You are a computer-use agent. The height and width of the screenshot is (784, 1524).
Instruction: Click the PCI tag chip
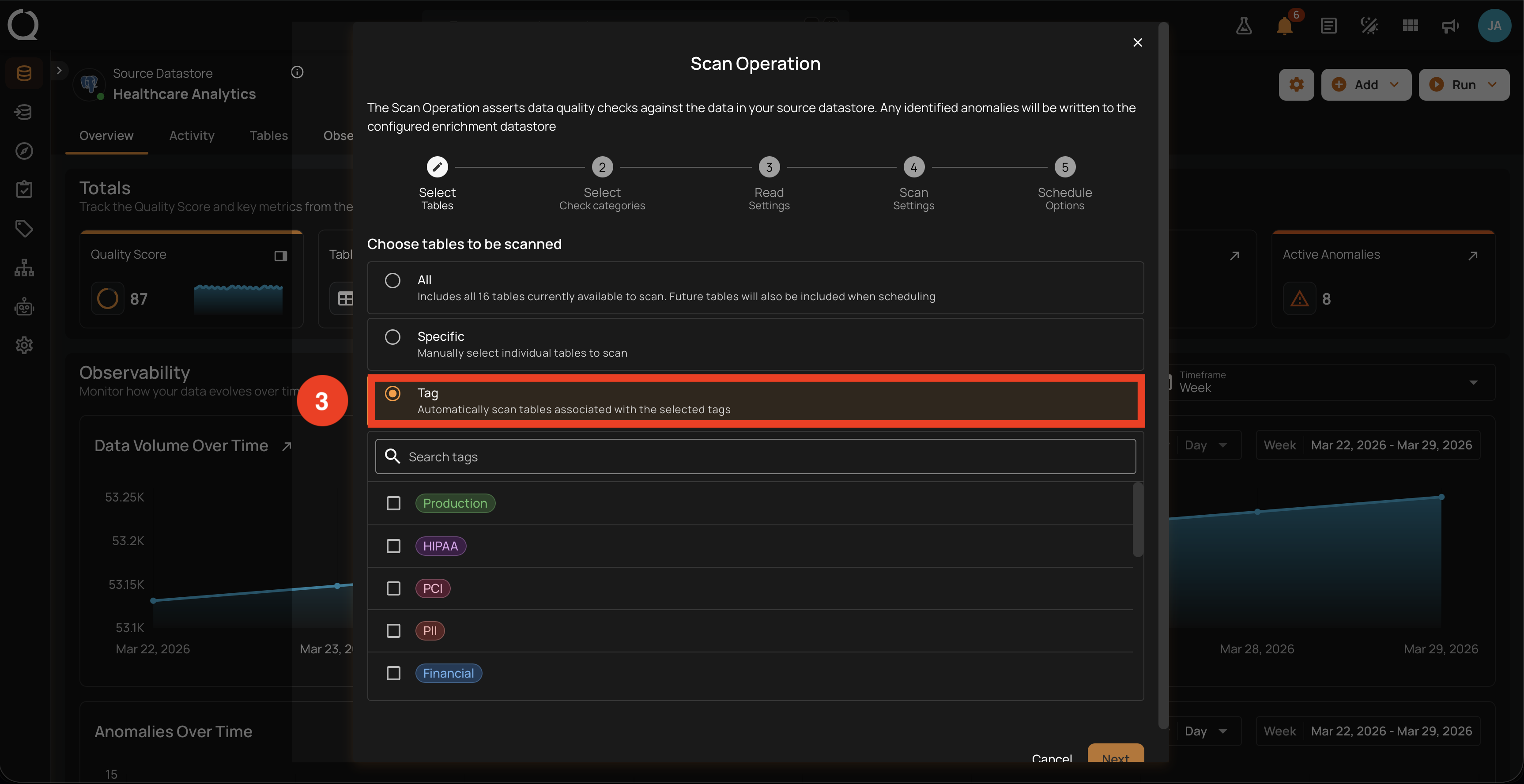pyautogui.click(x=433, y=589)
